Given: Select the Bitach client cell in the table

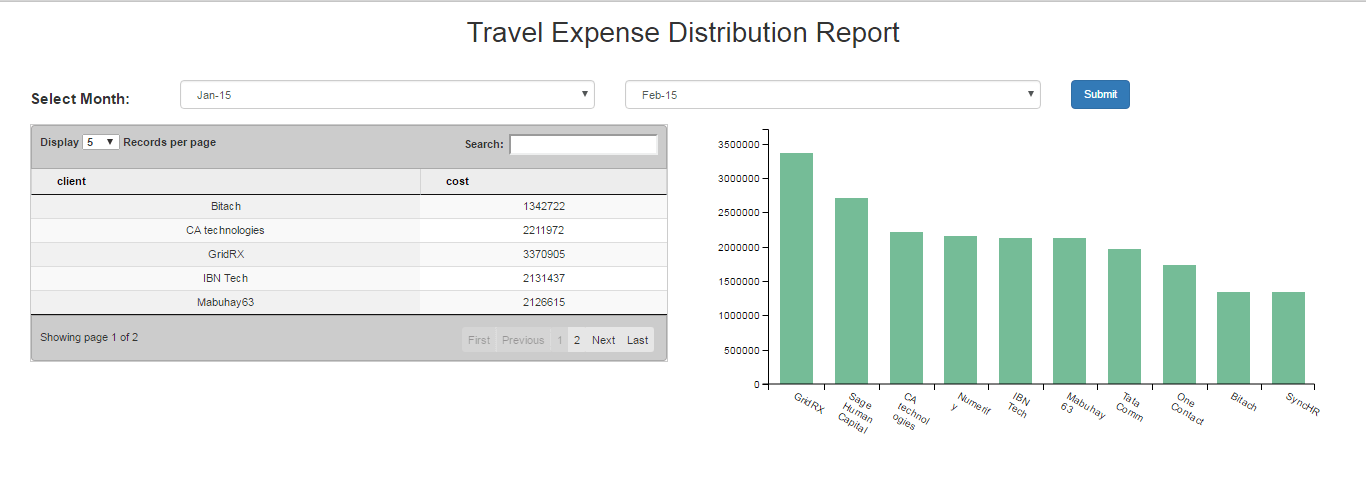Looking at the screenshot, I should coord(226,206).
